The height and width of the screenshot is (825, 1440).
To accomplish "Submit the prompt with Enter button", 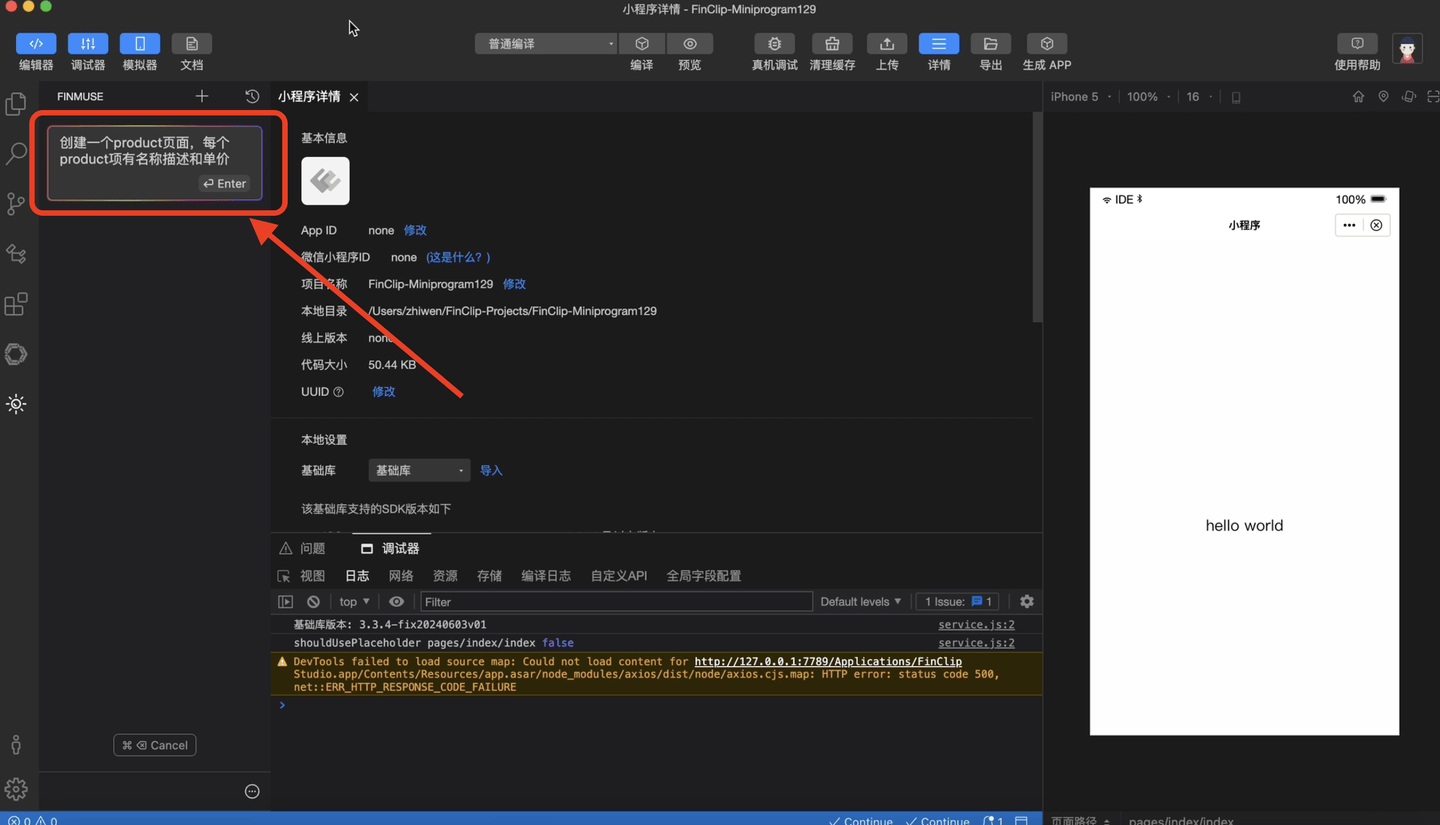I will [x=225, y=183].
